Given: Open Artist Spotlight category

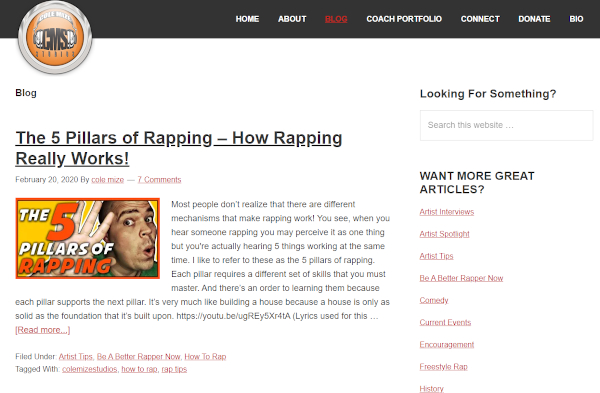Looking at the screenshot, I should pyautogui.click(x=444, y=234).
